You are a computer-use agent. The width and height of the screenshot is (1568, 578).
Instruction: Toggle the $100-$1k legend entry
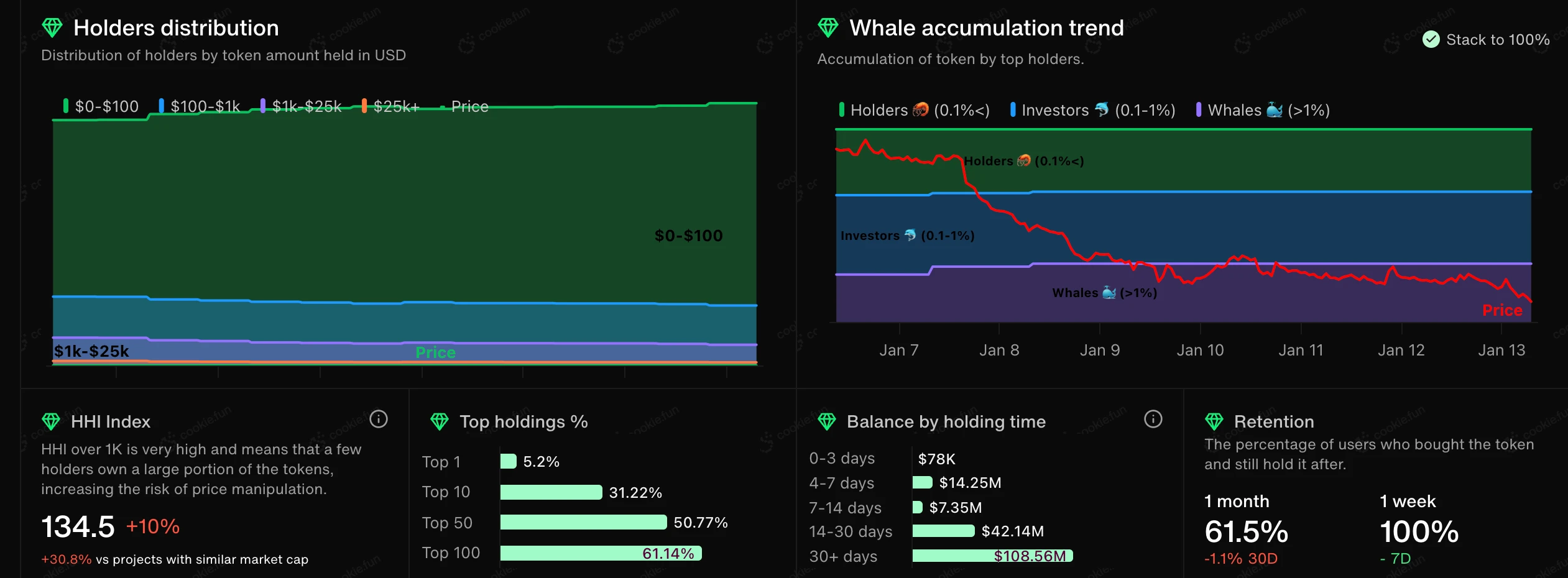pyautogui.click(x=199, y=106)
